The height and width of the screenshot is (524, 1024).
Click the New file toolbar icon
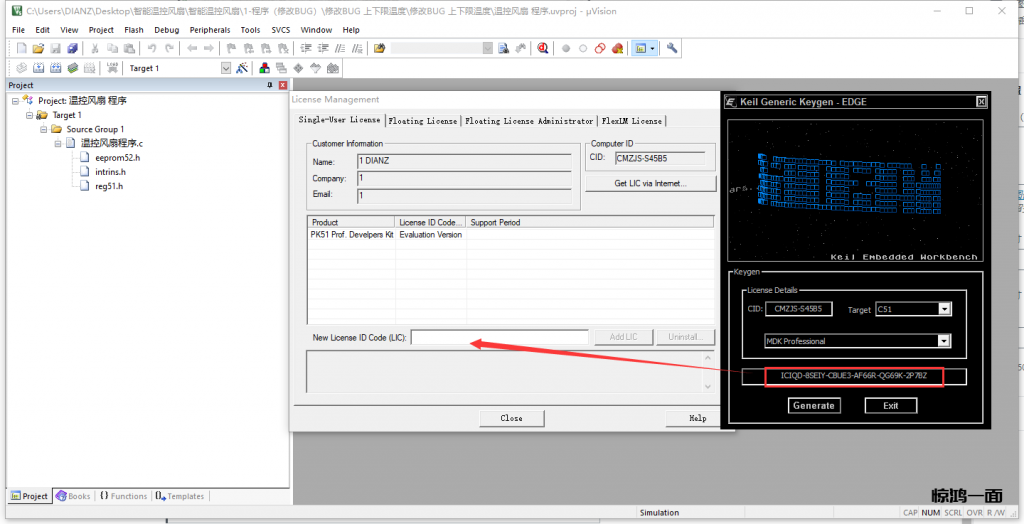(x=21, y=48)
